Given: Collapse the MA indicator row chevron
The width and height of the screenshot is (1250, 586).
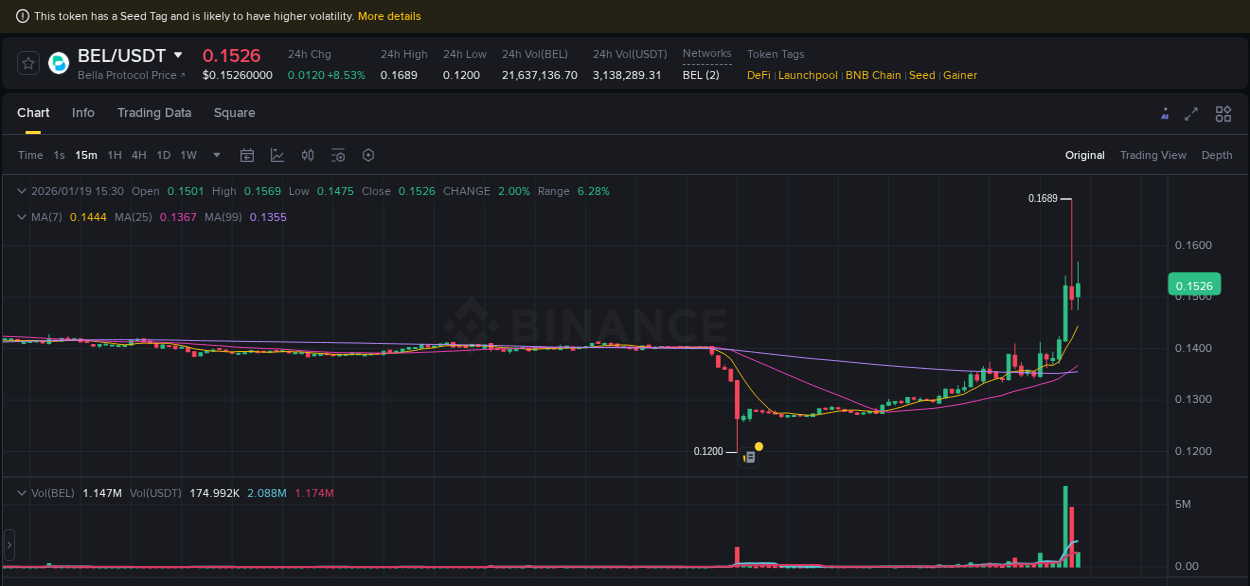Looking at the screenshot, I should click(x=20, y=217).
